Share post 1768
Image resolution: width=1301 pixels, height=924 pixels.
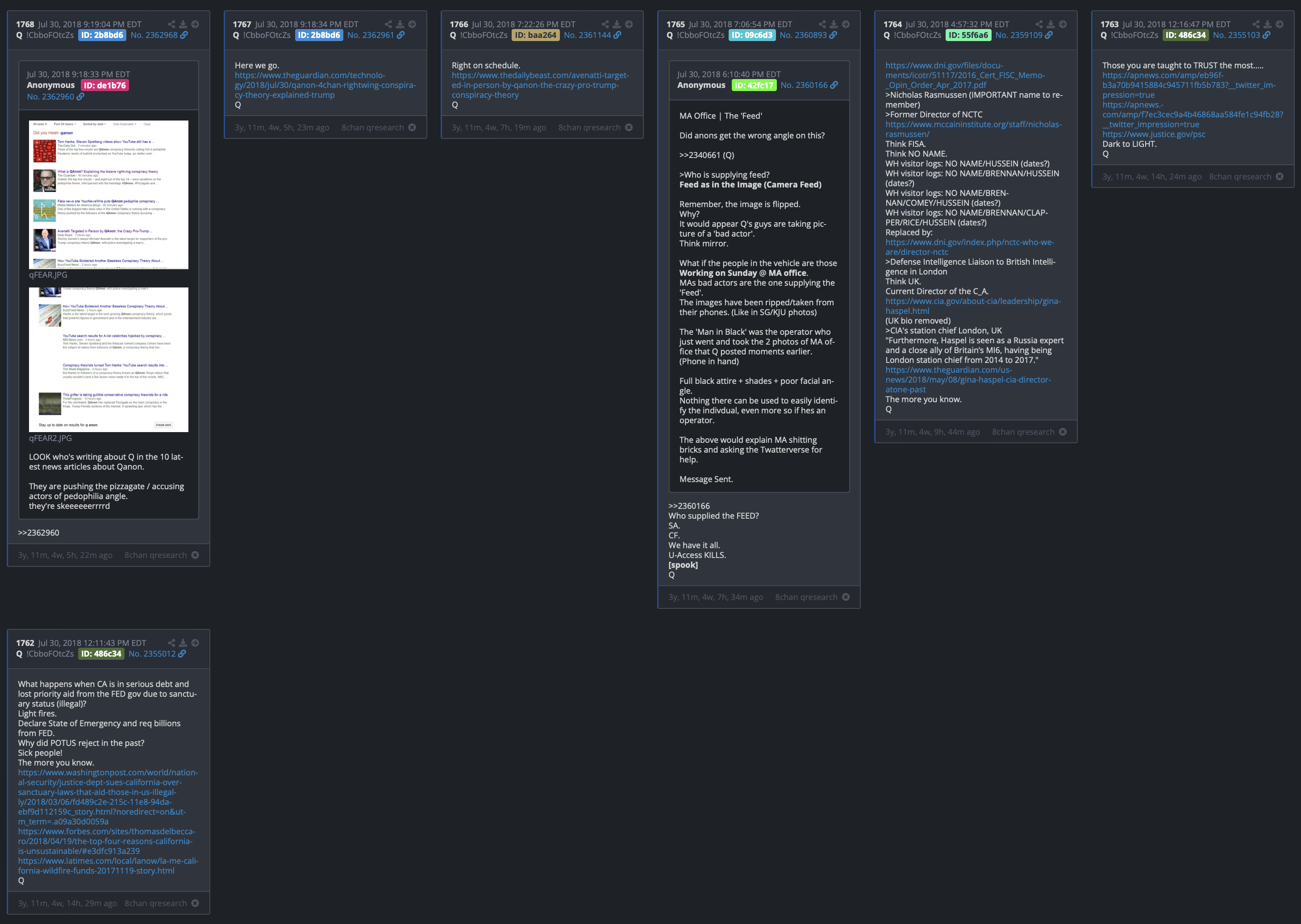click(171, 25)
